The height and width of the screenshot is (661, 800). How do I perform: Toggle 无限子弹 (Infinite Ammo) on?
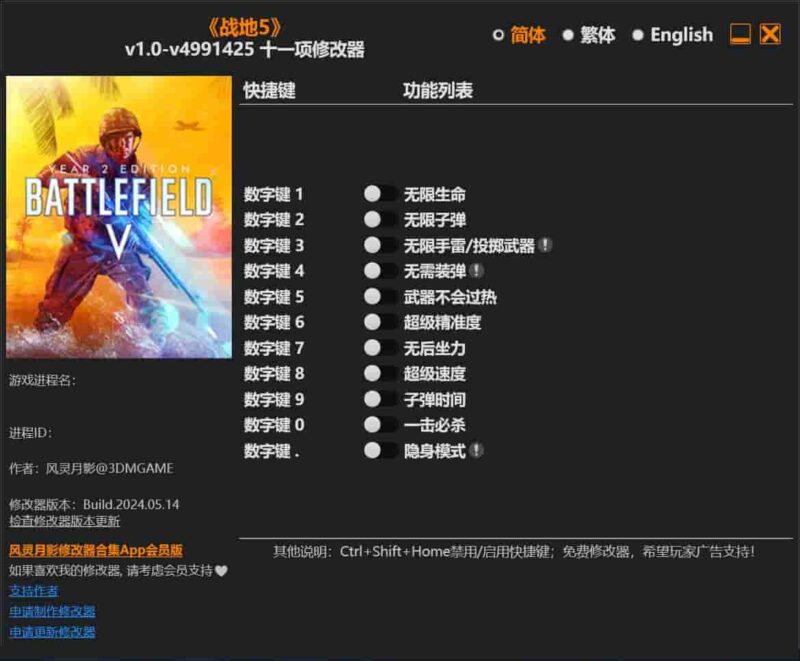pyautogui.click(x=375, y=220)
